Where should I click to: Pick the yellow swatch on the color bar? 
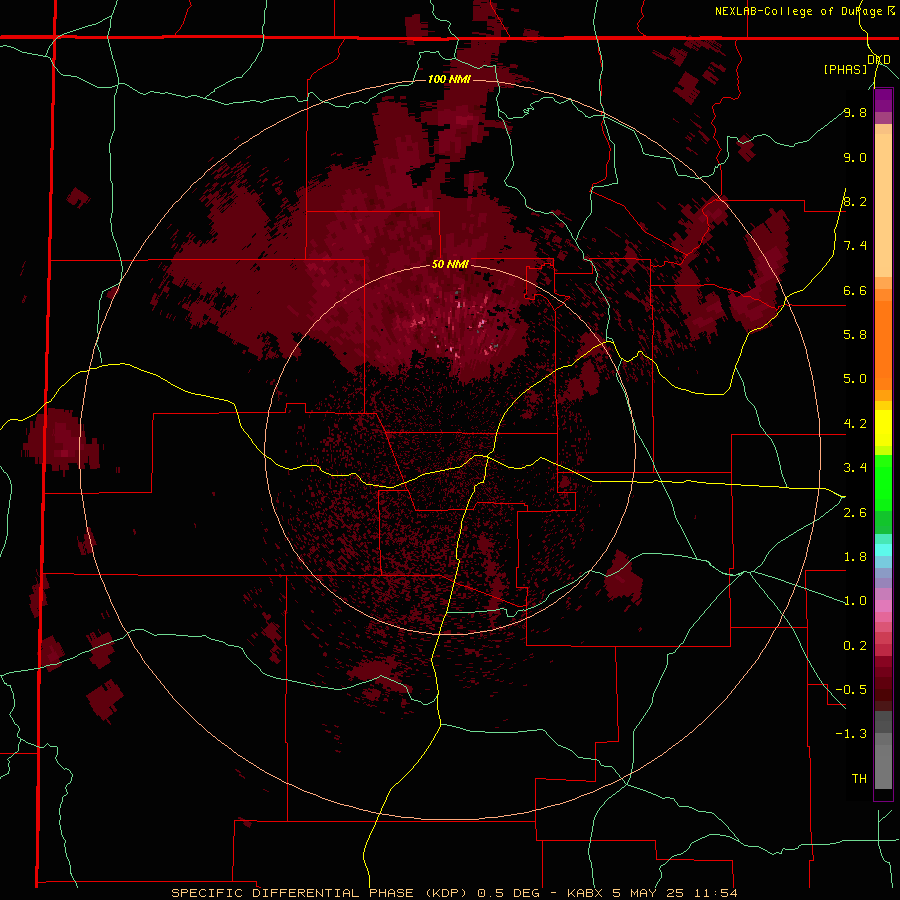883,428
